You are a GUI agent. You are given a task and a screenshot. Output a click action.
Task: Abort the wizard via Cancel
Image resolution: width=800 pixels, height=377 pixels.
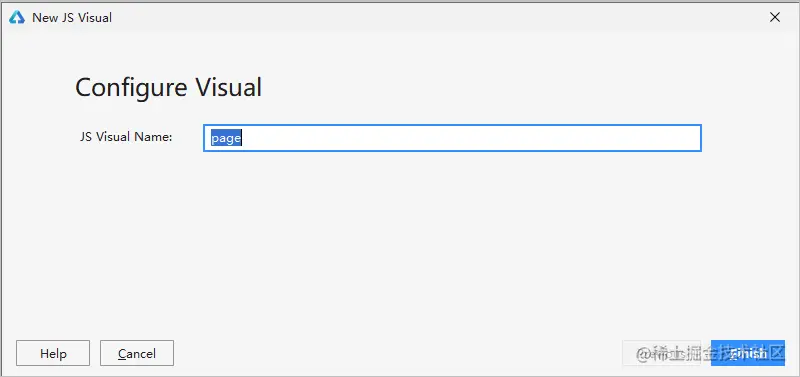pyautogui.click(x=137, y=353)
